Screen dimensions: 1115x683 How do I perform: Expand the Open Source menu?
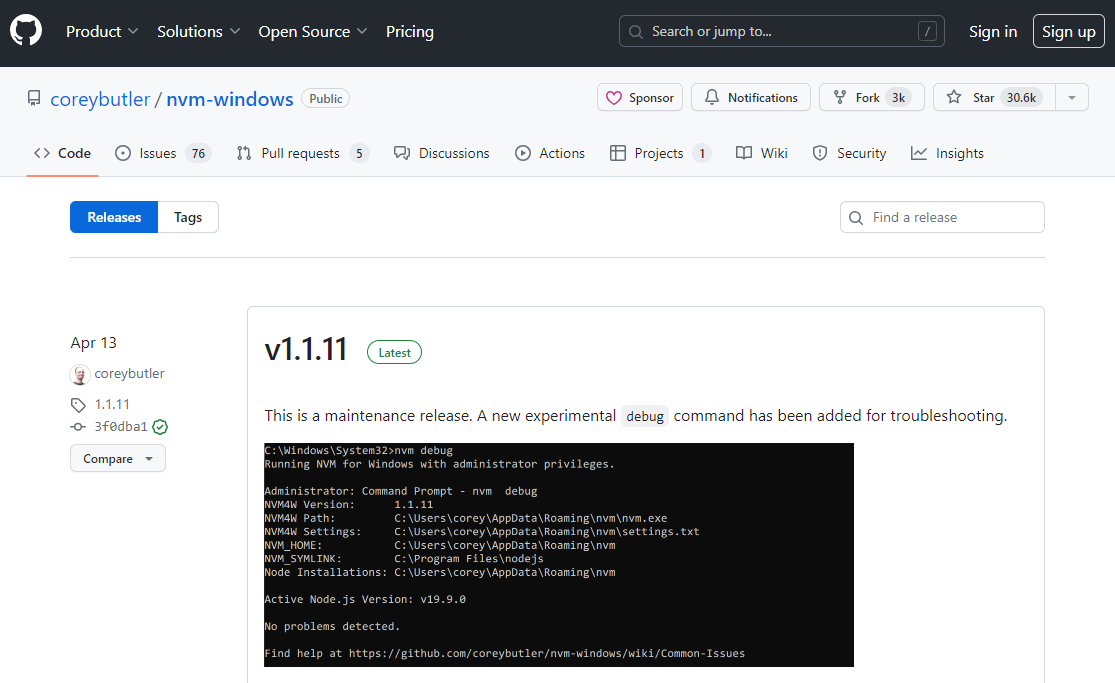(x=312, y=31)
